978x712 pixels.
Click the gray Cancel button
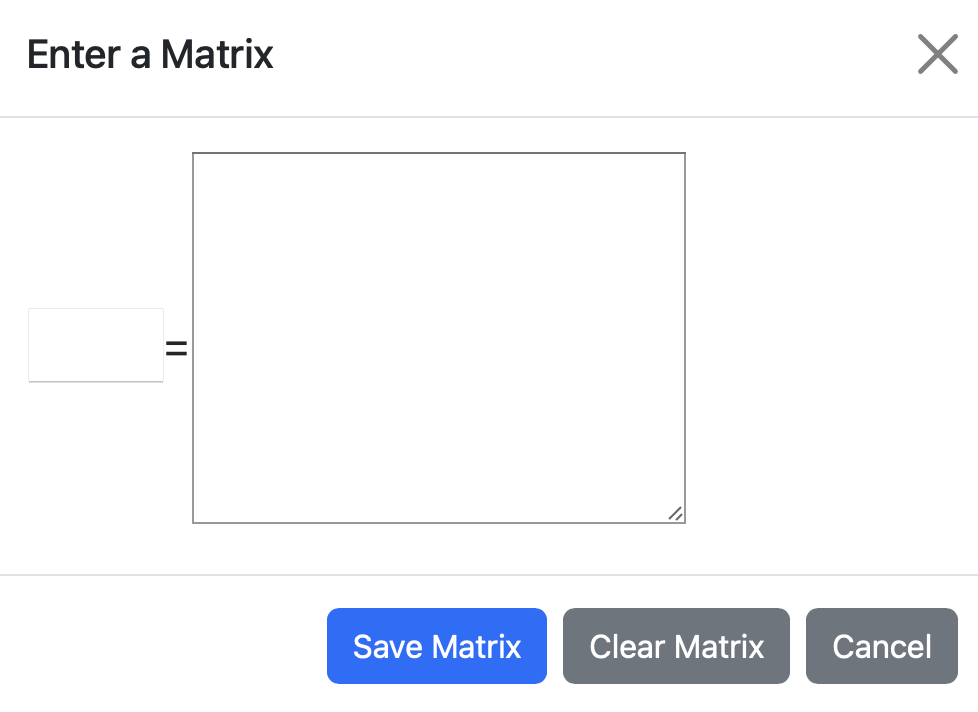tap(881, 646)
